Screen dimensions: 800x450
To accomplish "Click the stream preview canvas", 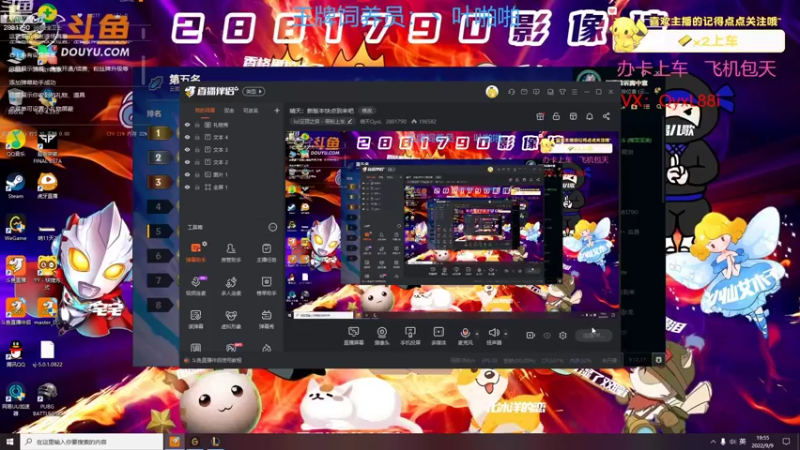I will 452,224.
